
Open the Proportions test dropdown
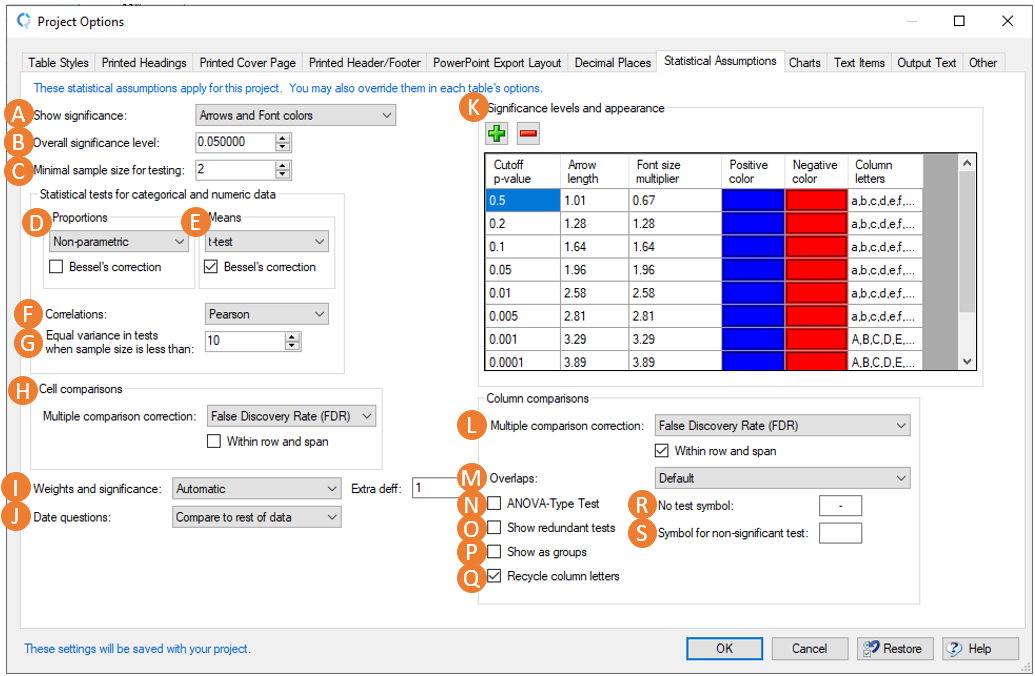coord(119,242)
